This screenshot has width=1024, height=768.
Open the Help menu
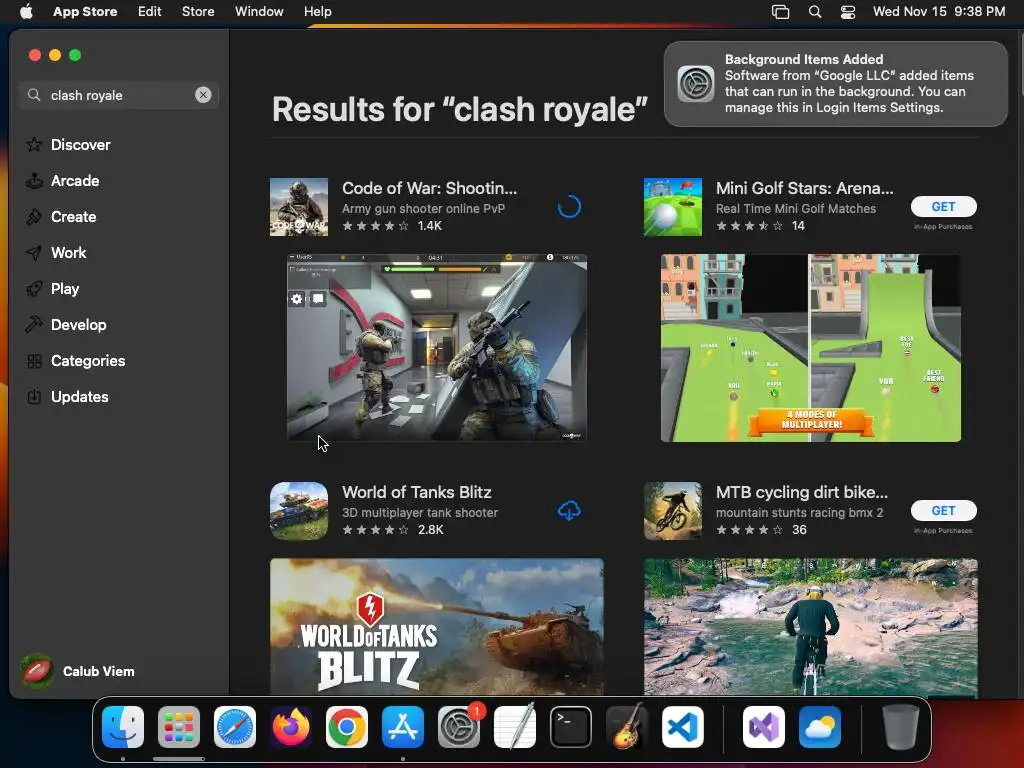click(317, 11)
